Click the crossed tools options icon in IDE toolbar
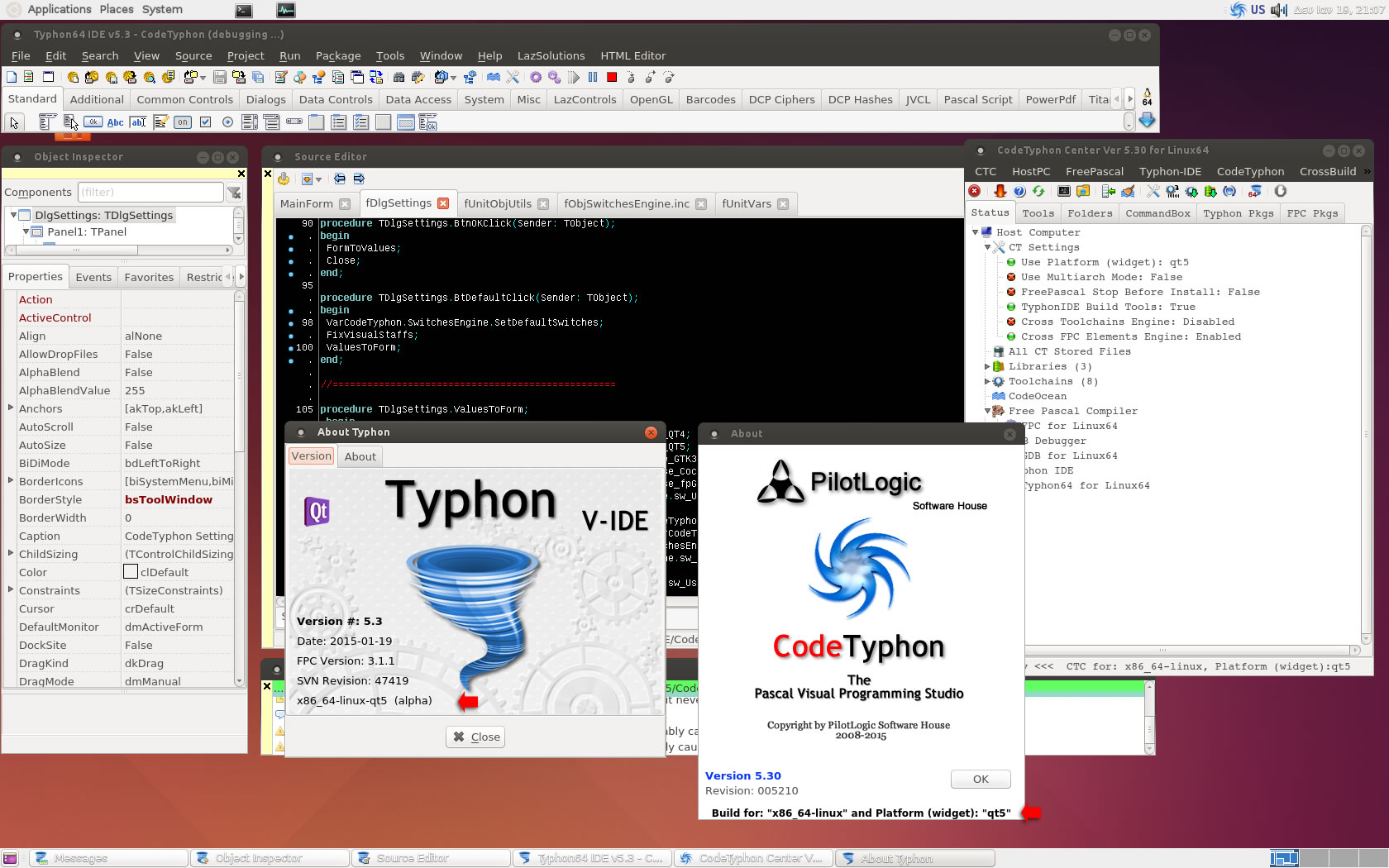The height and width of the screenshot is (868, 1389). click(x=513, y=77)
